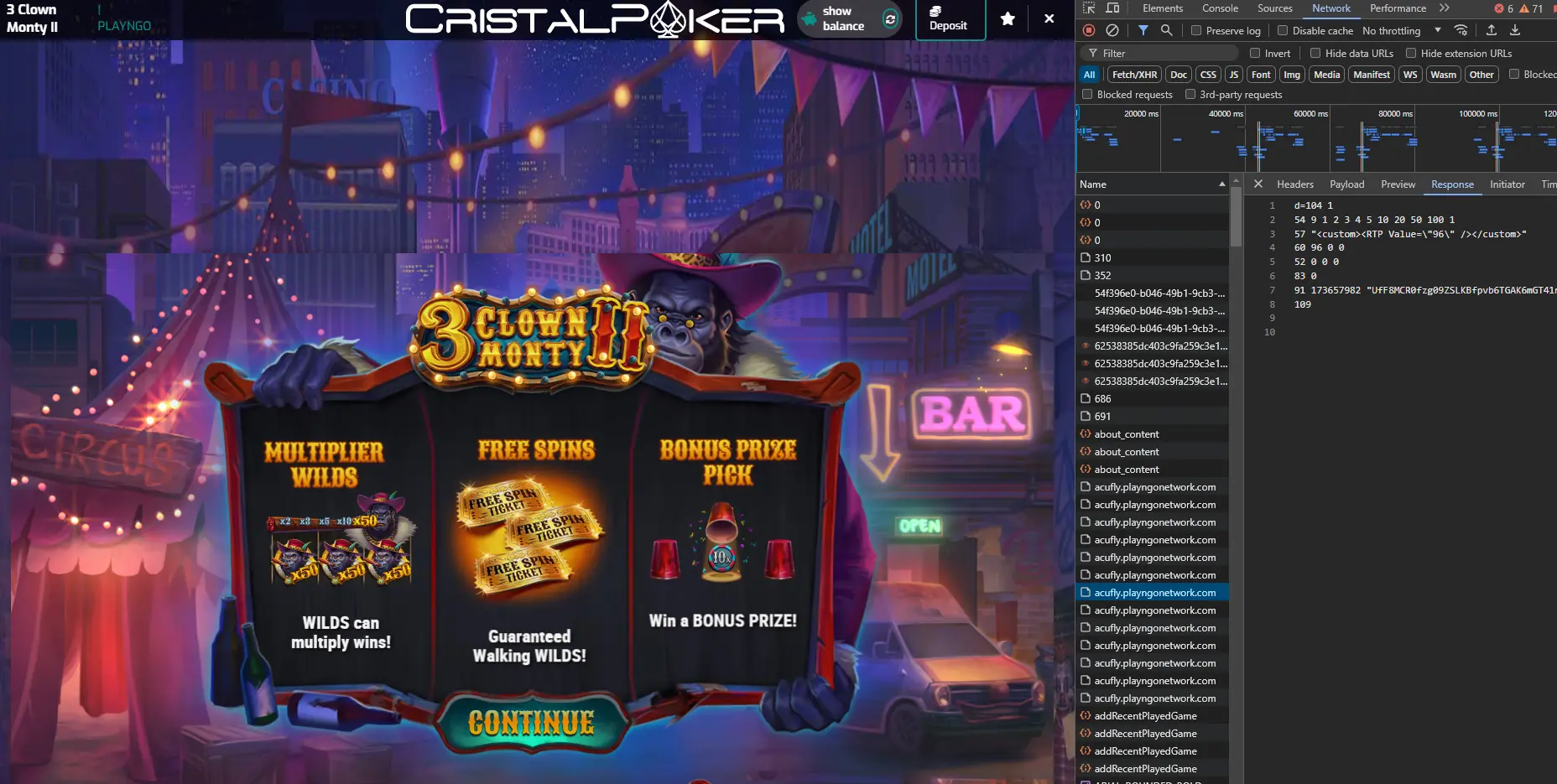Filter requests by CSS
Viewport: 1557px width, 784px height.
[x=1208, y=74]
